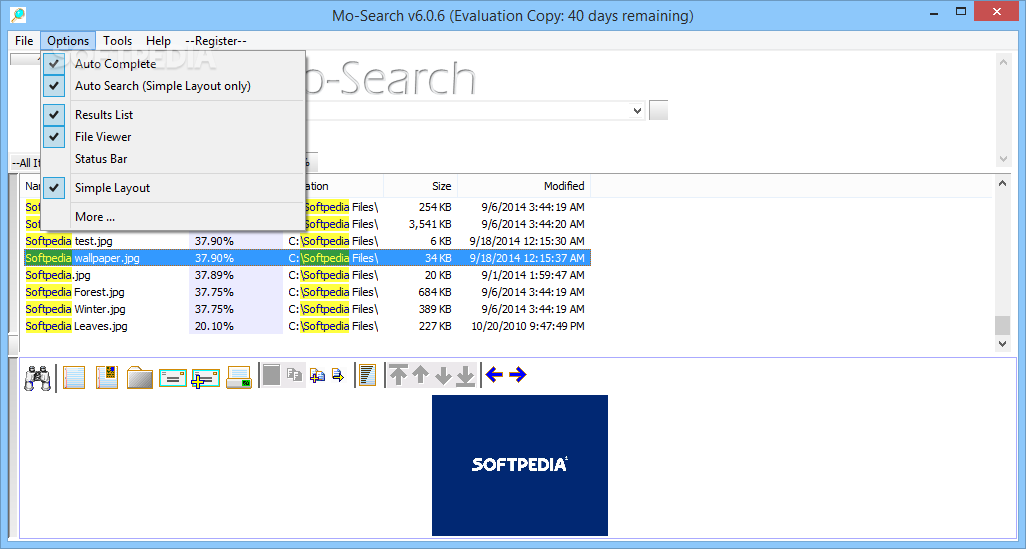The height and width of the screenshot is (549, 1026).
Task: Disable the Auto Complete option
Action: point(173,63)
